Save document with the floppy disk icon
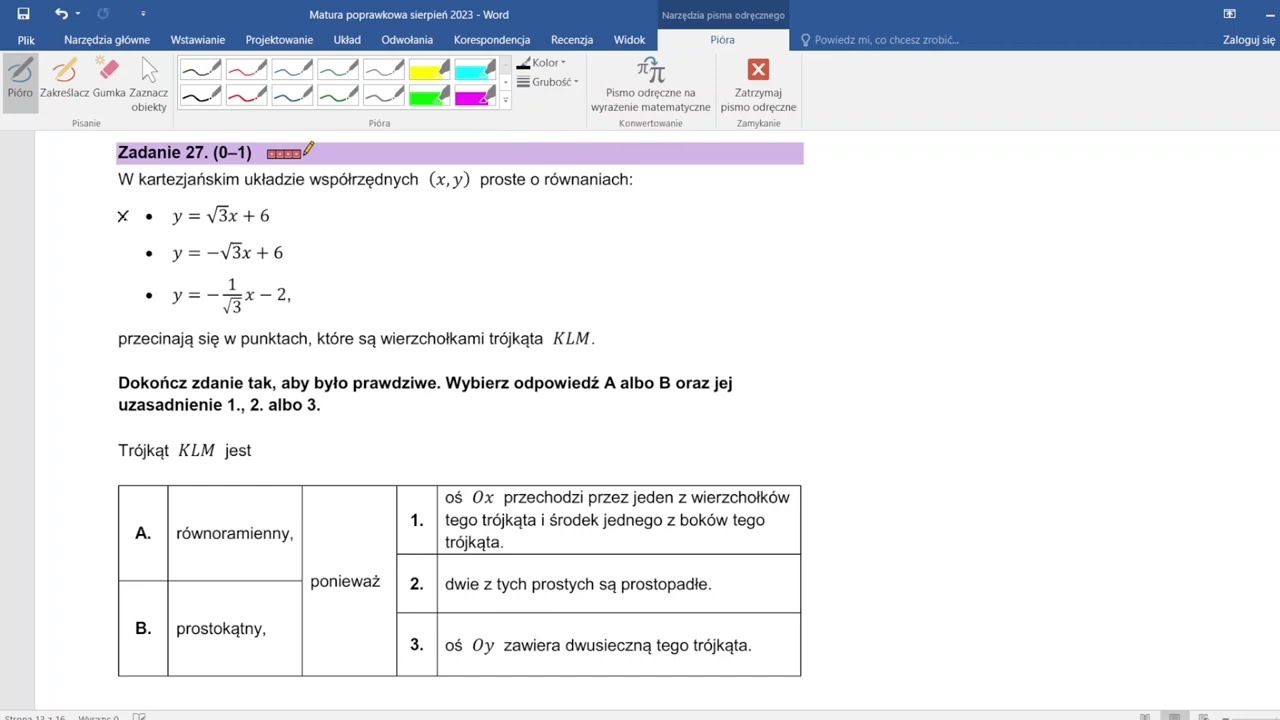Viewport: 1280px width, 720px height. pos(23,14)
